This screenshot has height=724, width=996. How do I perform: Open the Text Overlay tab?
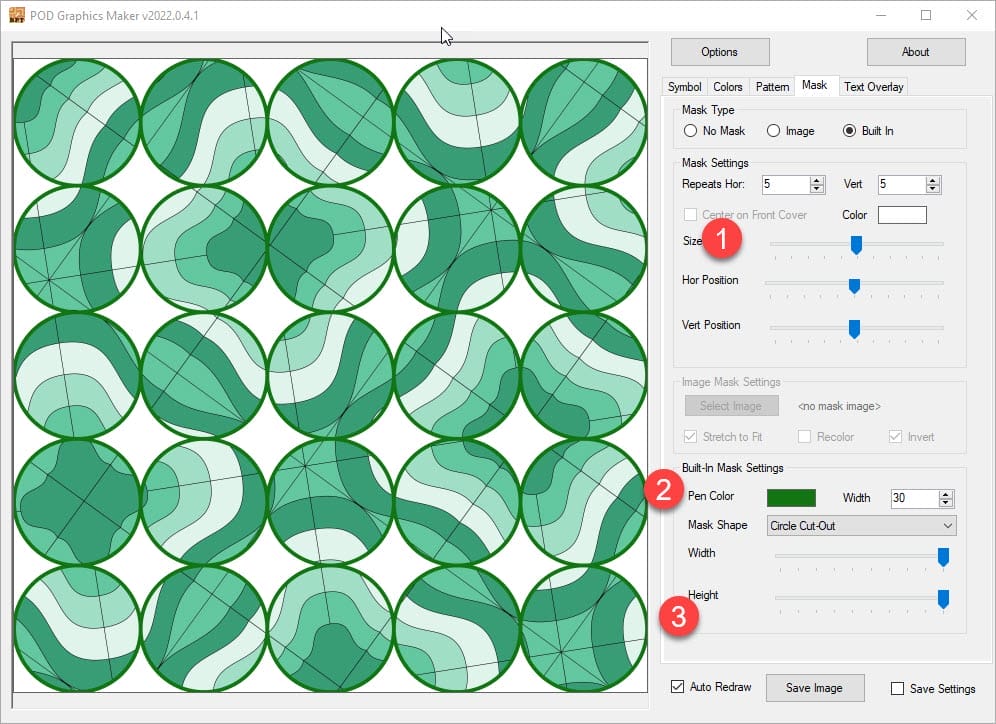(873, 87)
